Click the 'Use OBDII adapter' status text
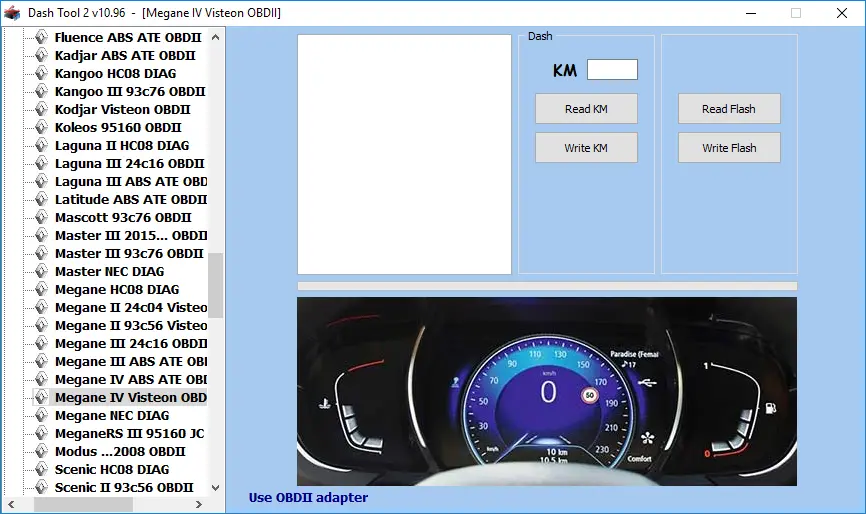The width and height of the screenshot is (866, 514). point(308,497)
